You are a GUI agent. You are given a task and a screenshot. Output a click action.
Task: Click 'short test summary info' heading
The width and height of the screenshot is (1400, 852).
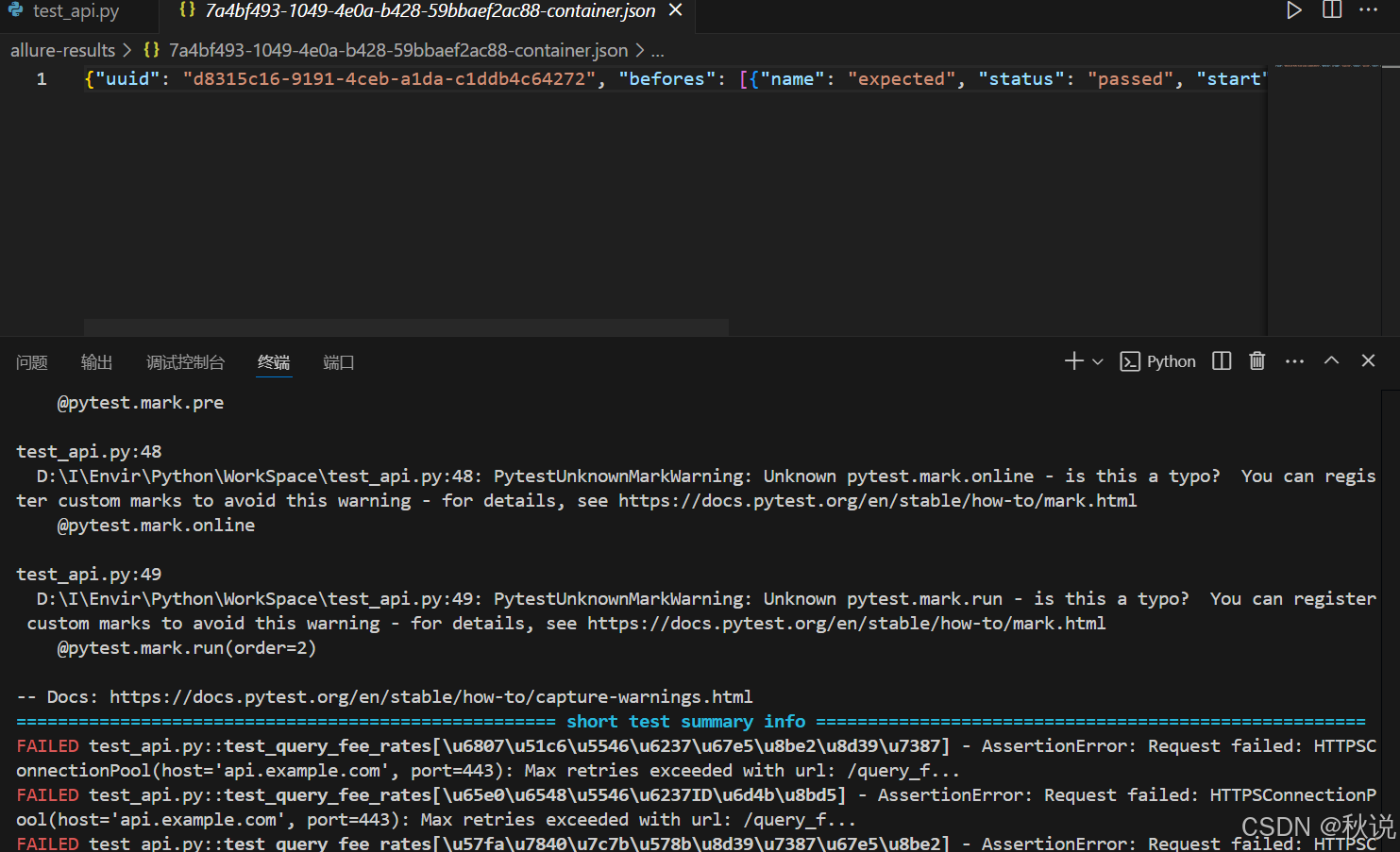686,722
